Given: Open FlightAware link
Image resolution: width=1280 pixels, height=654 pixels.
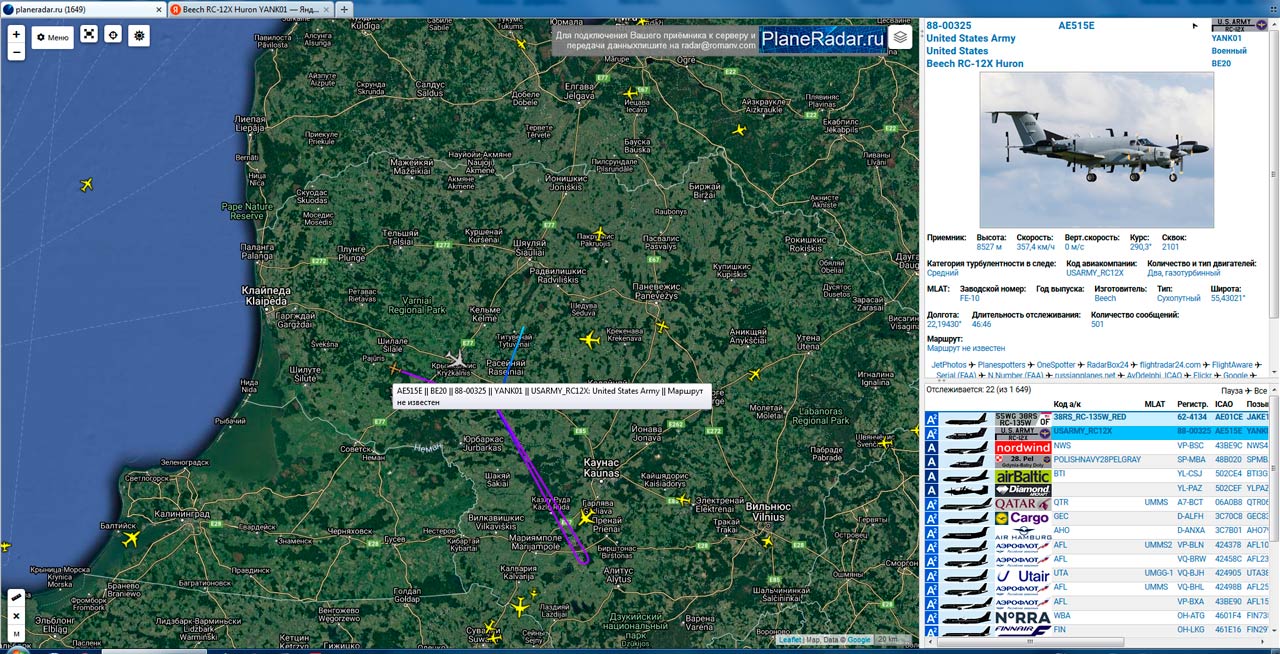Looking at the screenshot, I should coord(1232,365).
